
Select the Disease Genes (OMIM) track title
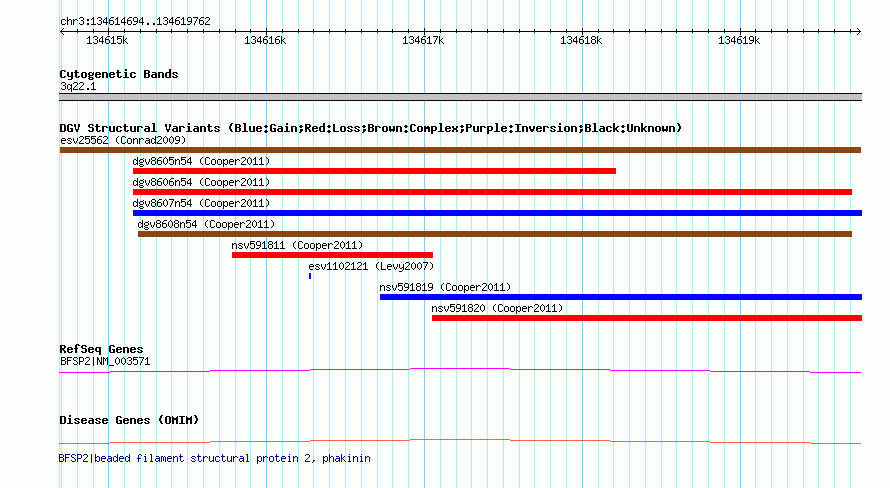point(129,420)
